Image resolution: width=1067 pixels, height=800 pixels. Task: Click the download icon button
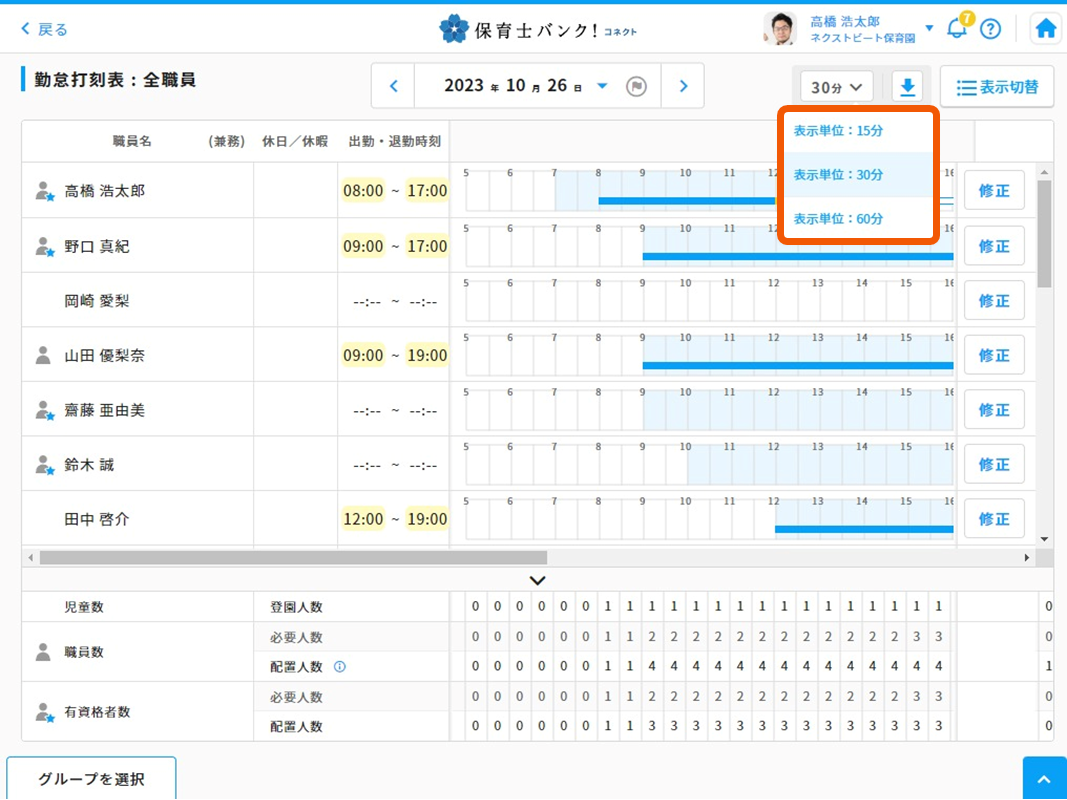[x=907, y=87]
